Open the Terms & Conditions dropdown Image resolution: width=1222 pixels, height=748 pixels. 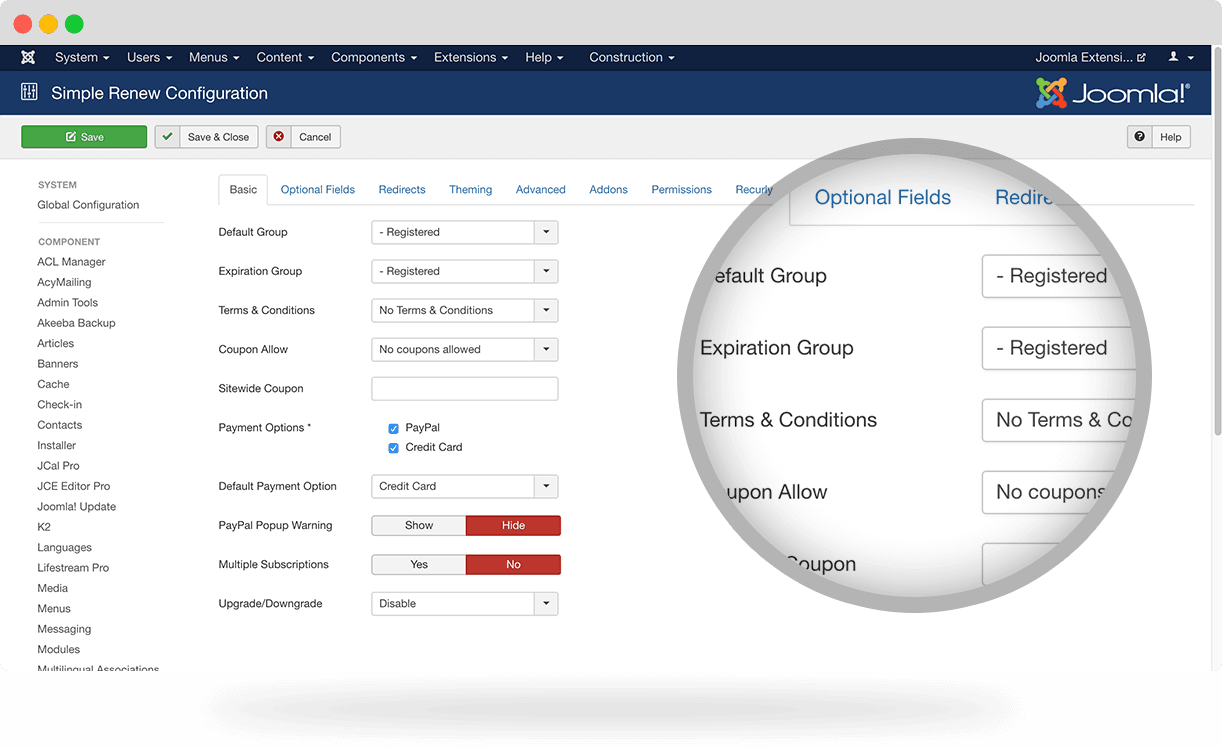point(546,311)
